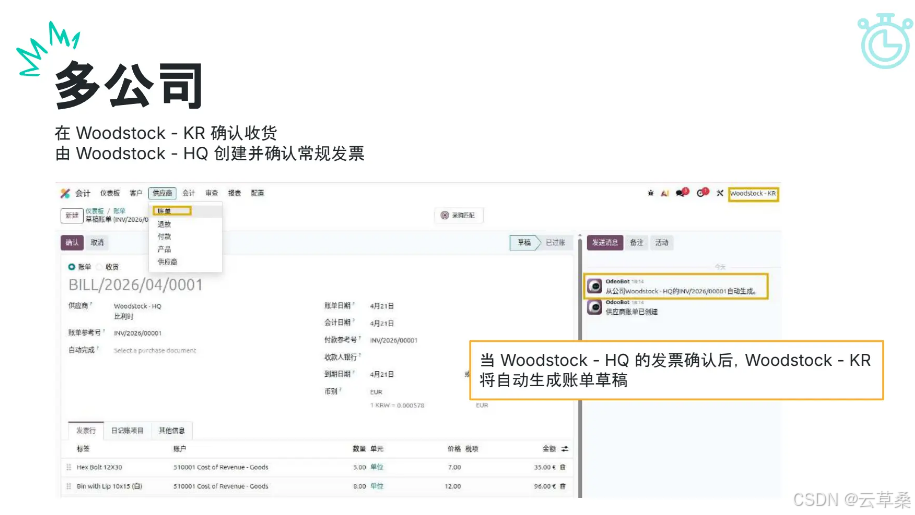This screenshot has height=515, width=915.
Task: Click the purple 确认 button
Action: pos(72,243)
